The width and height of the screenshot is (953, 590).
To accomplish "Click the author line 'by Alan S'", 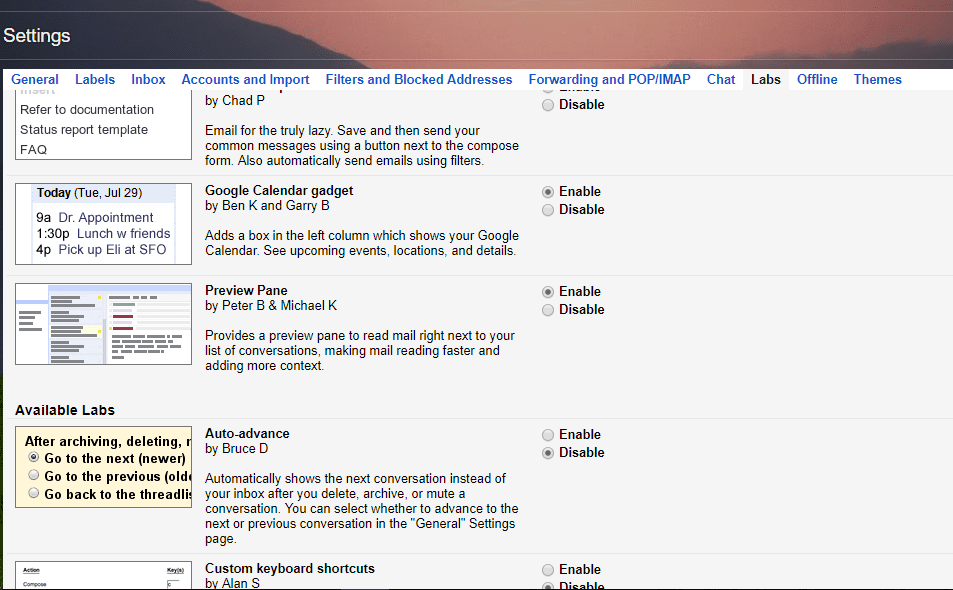I will 232,583.
